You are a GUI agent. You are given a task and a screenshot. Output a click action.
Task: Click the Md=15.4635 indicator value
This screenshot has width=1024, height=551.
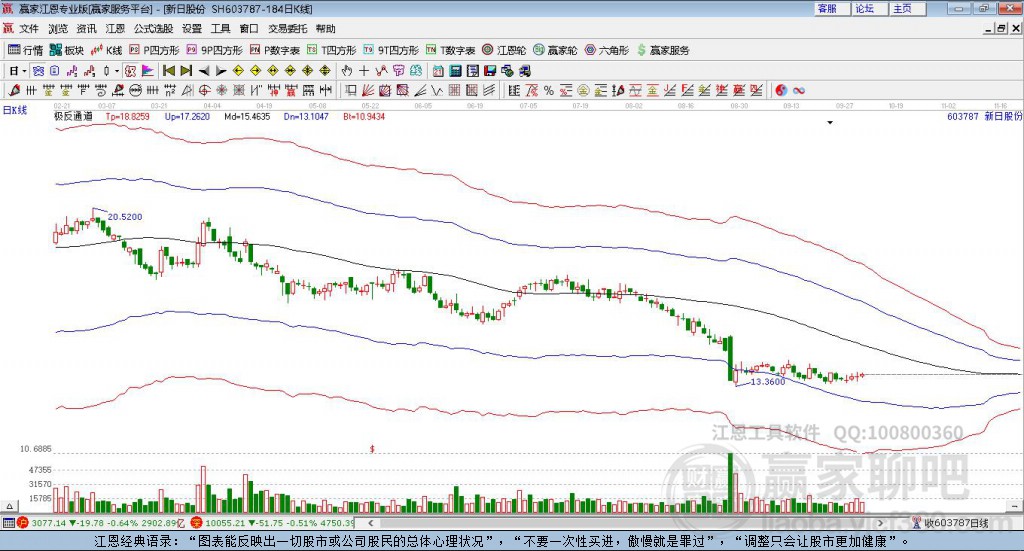247,116
